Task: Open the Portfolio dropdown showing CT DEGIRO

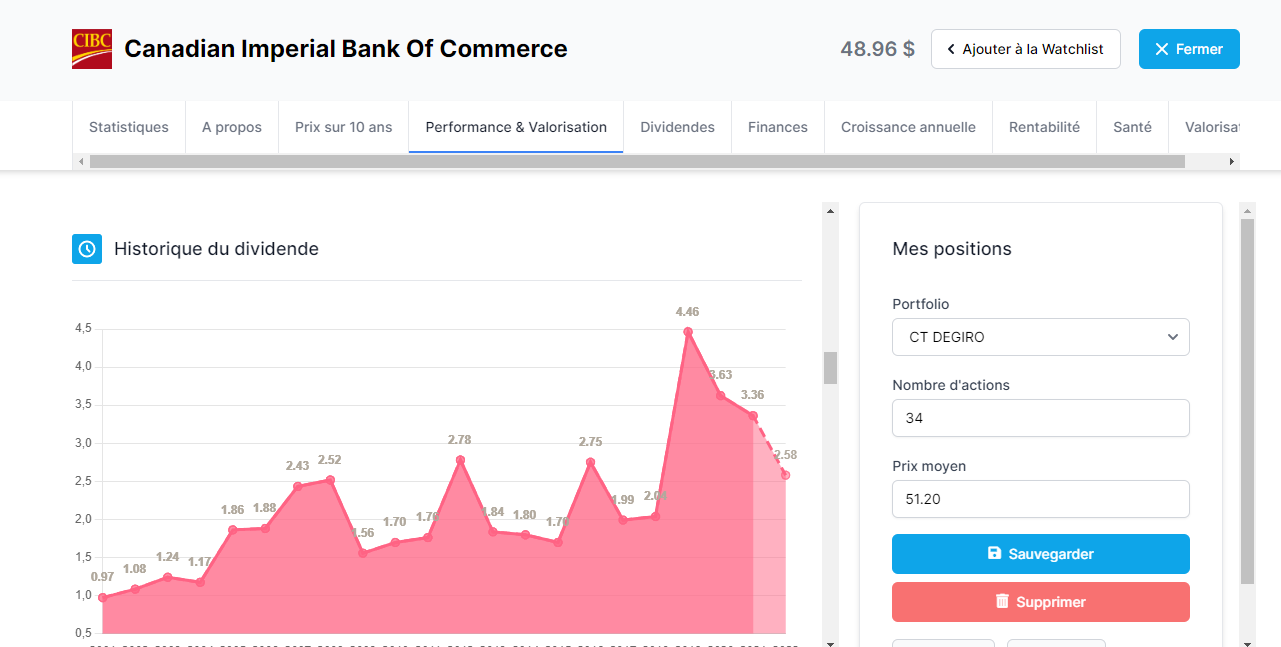Action: click(1041, 337)
